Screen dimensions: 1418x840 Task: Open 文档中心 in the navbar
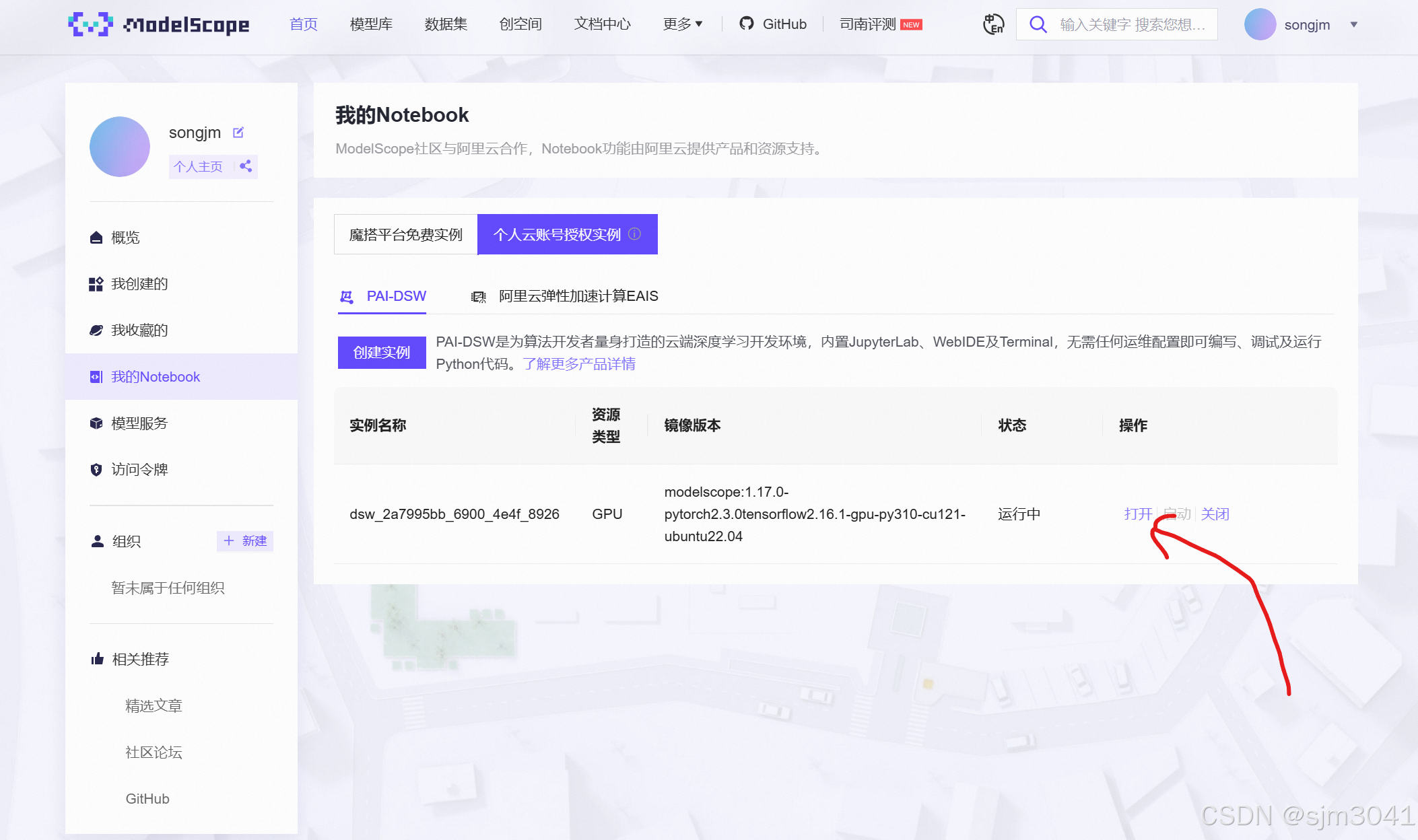pos(603,24)
